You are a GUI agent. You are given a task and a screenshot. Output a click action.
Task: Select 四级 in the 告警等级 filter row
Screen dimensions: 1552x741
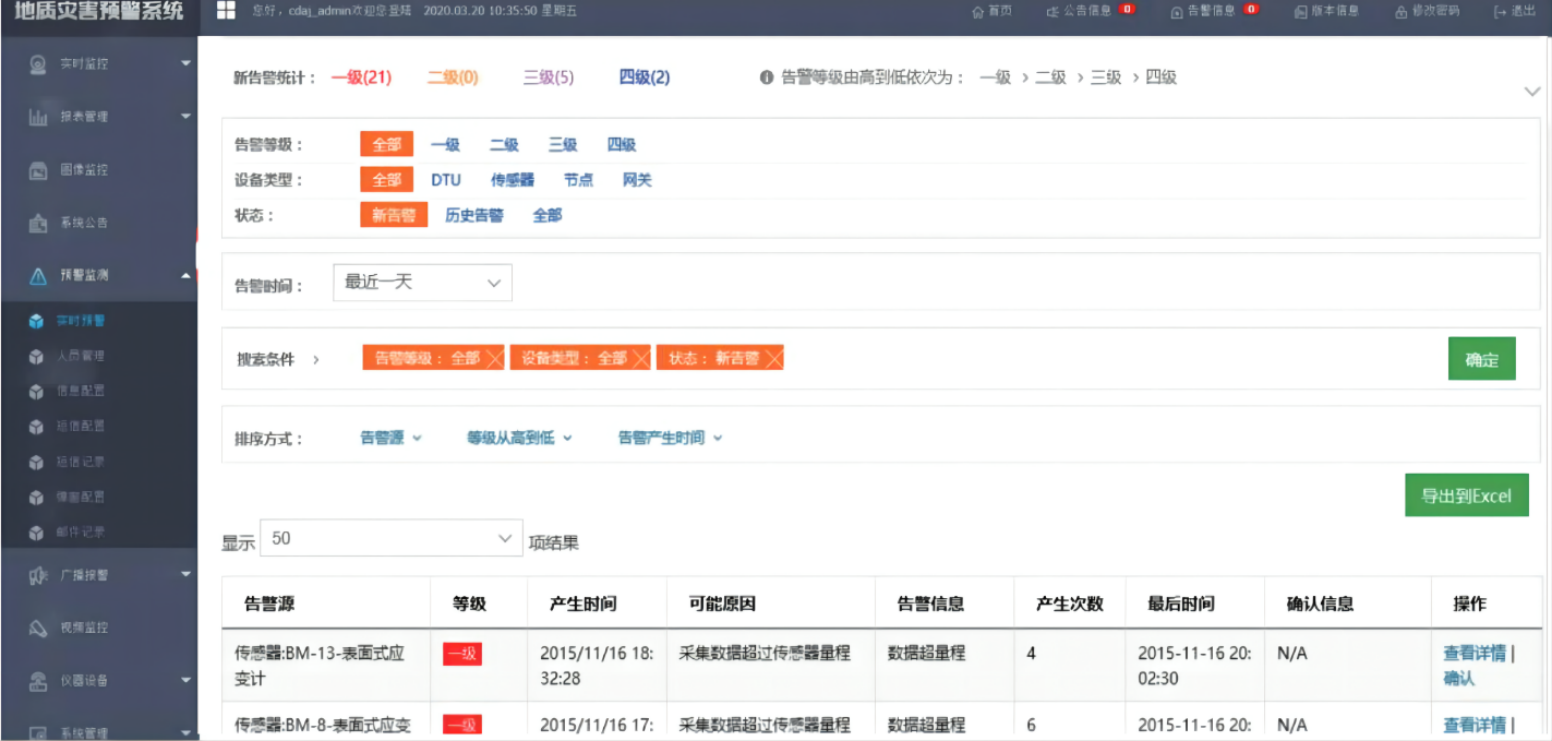(x=622, y=145)
